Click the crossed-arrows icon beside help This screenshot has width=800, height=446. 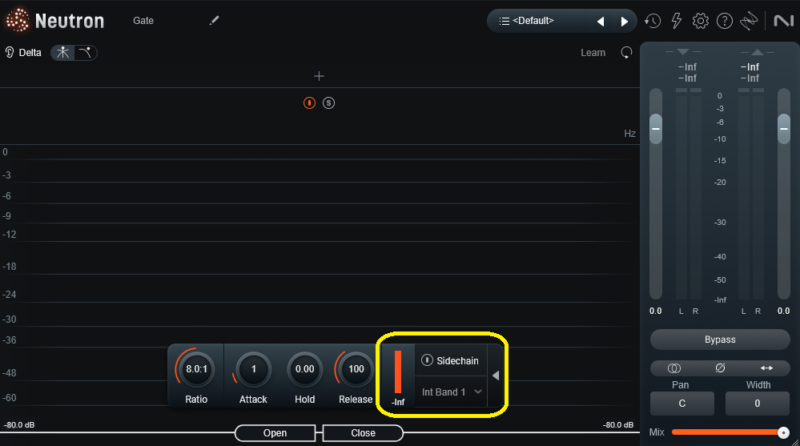[749, 21]
